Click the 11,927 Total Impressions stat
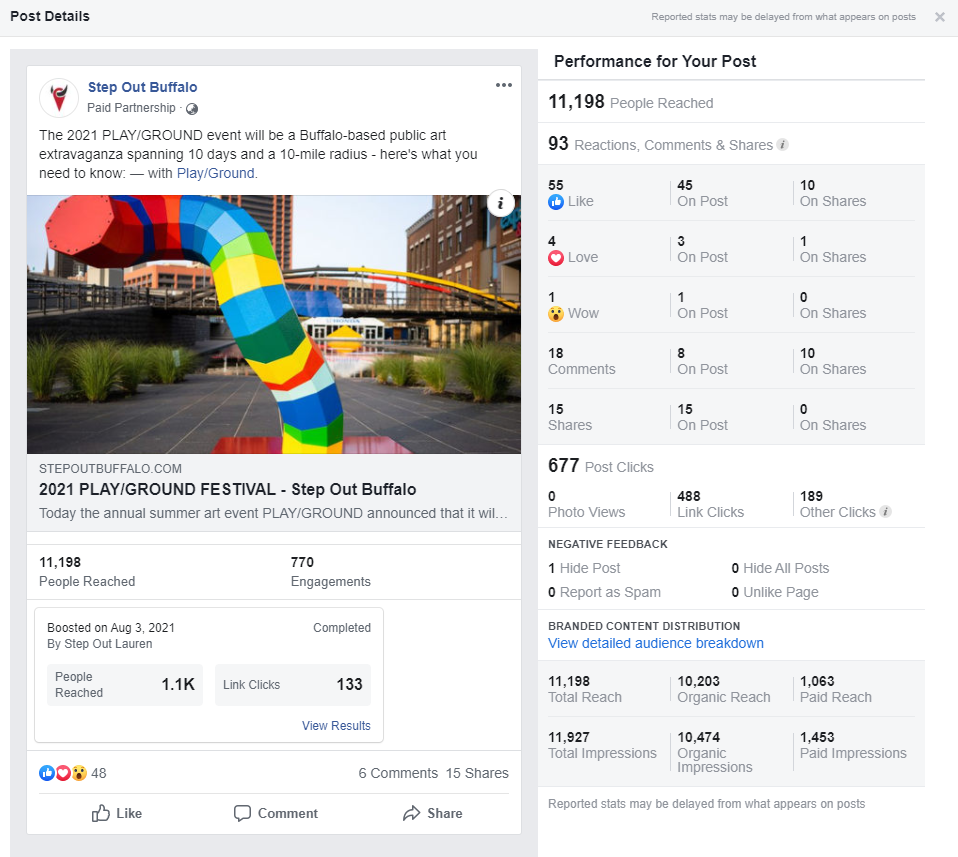The image size is (958, 857). click(602, 746)
